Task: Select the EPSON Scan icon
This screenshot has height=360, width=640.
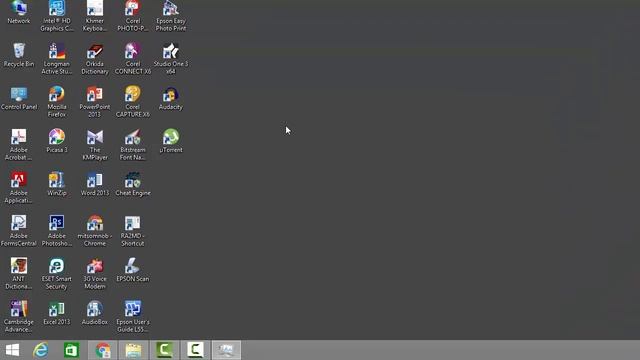Action: click(x=133, y=270)
